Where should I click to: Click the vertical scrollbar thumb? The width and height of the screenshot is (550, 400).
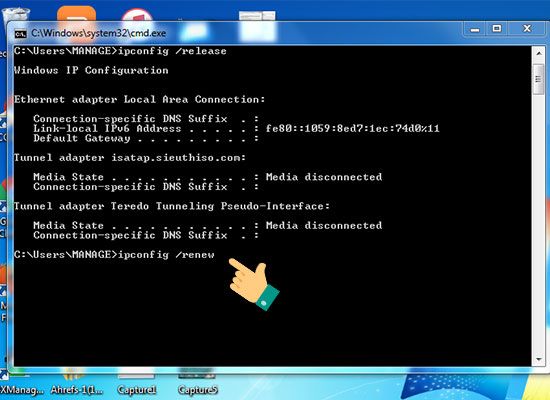click(x=539, y=79)
